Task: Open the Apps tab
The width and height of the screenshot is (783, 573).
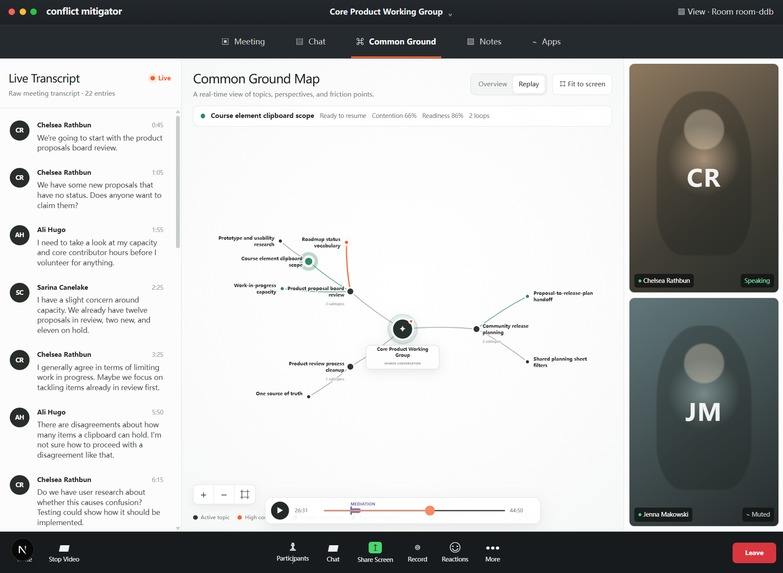Action: [x=546, y=41]
